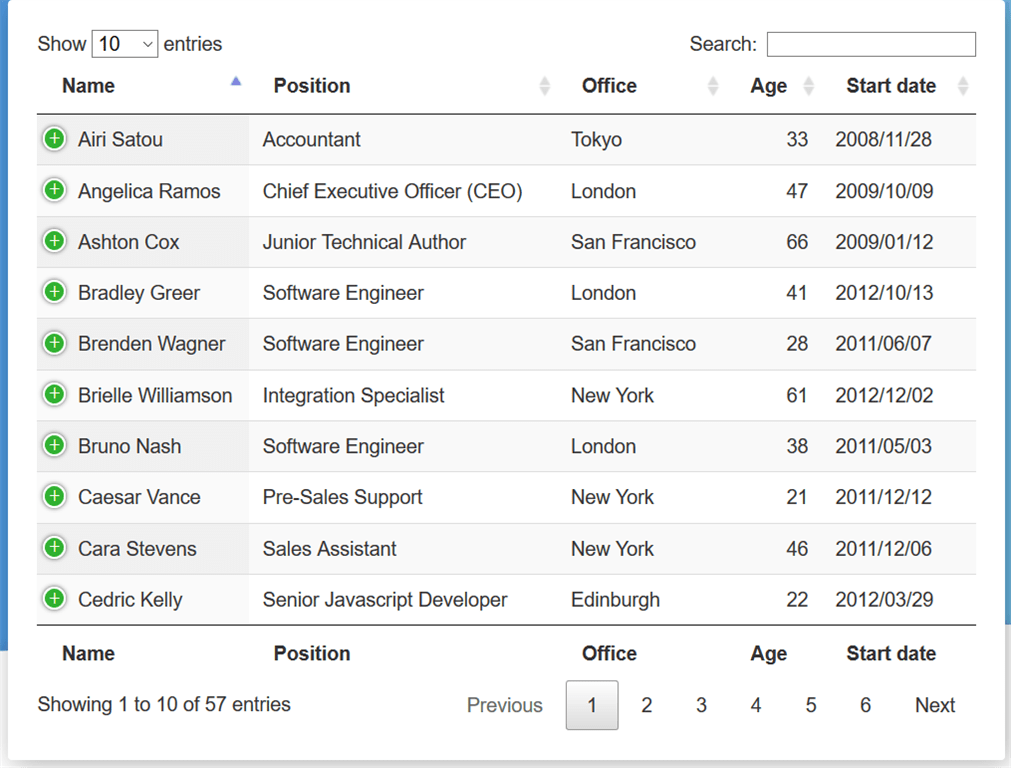Expand row details for Airi Satou
Screen dimensions: 1011x768
pyautogui.click(x=54, y=139)
